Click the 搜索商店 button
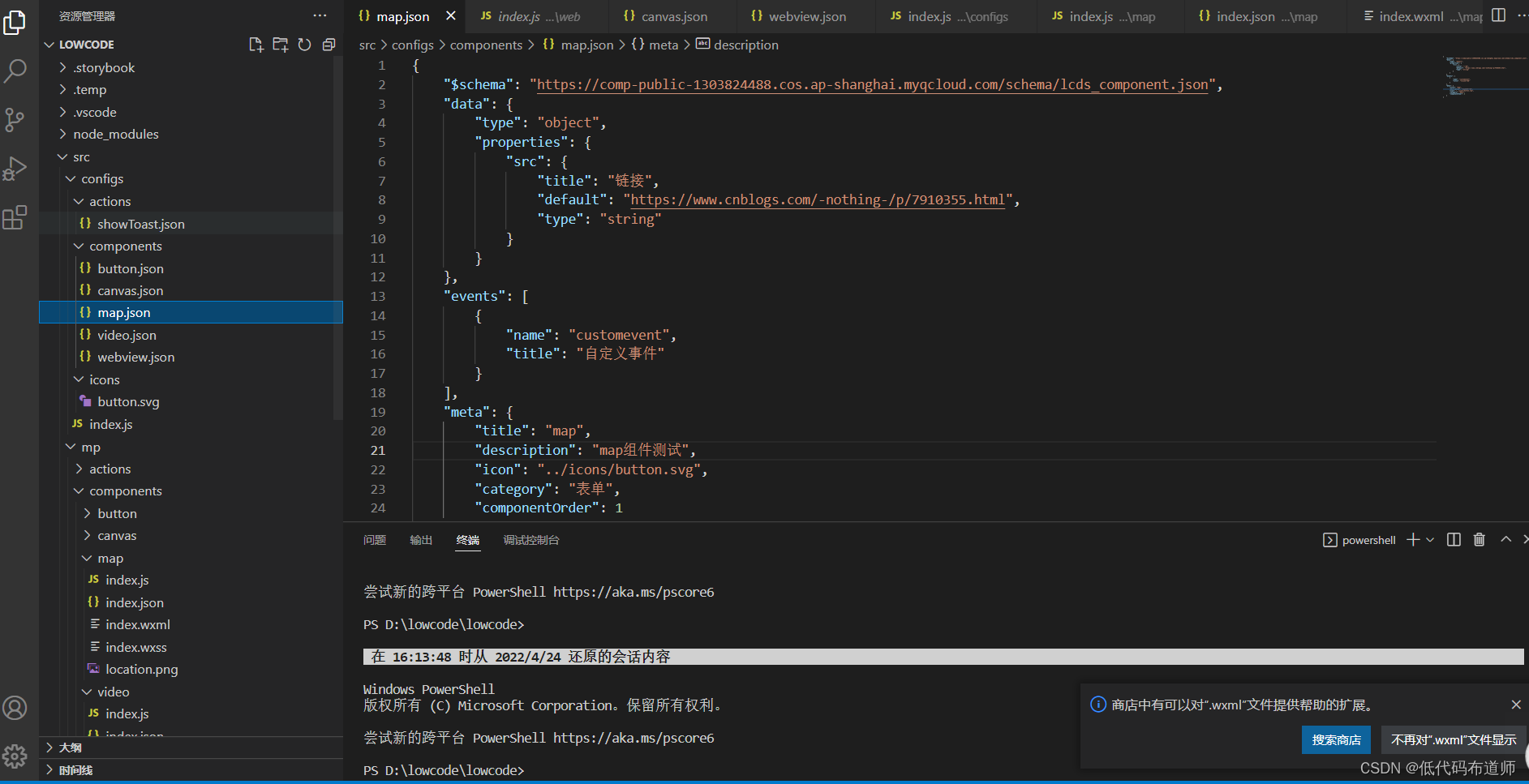 pyautogui.click(x=1336, y=739)
